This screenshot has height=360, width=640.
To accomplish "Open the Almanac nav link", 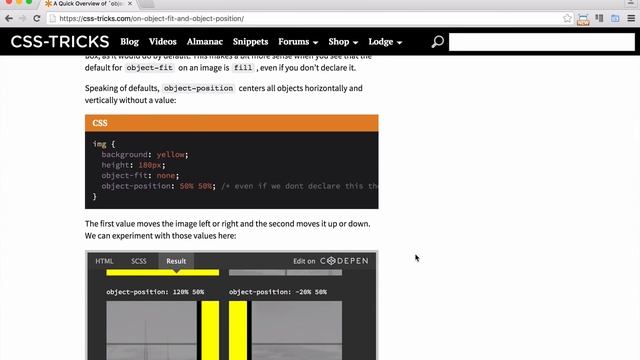I will coord(204,42).
